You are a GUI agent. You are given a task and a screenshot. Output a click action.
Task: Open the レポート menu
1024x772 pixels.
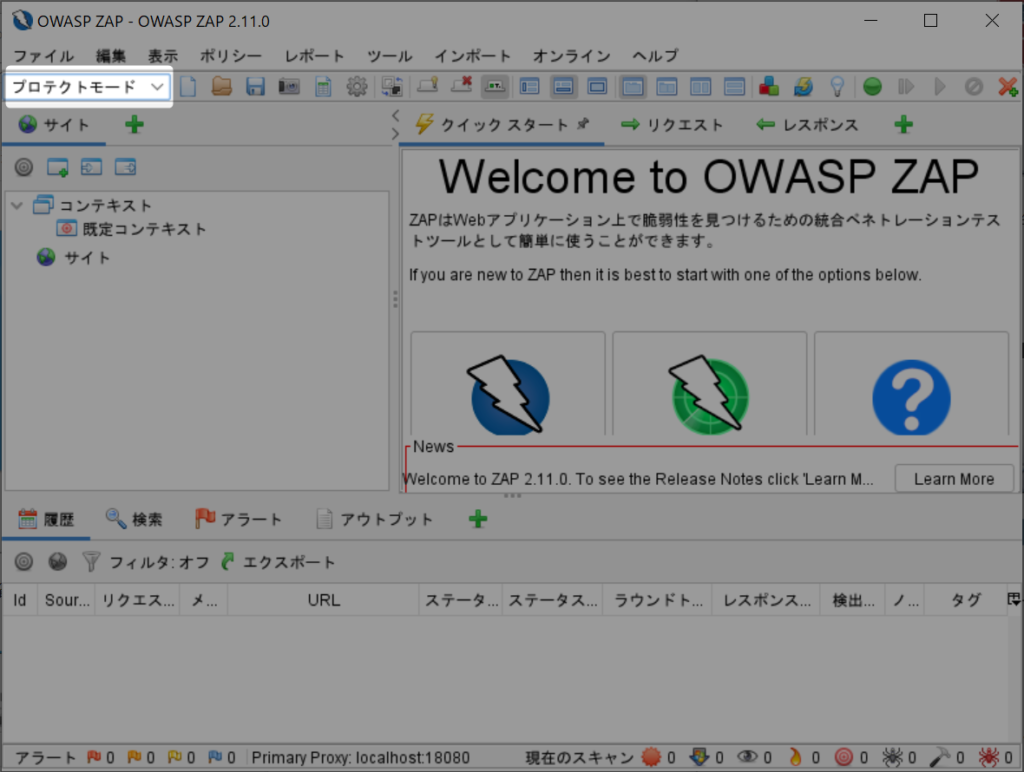(x=314, y=56)
